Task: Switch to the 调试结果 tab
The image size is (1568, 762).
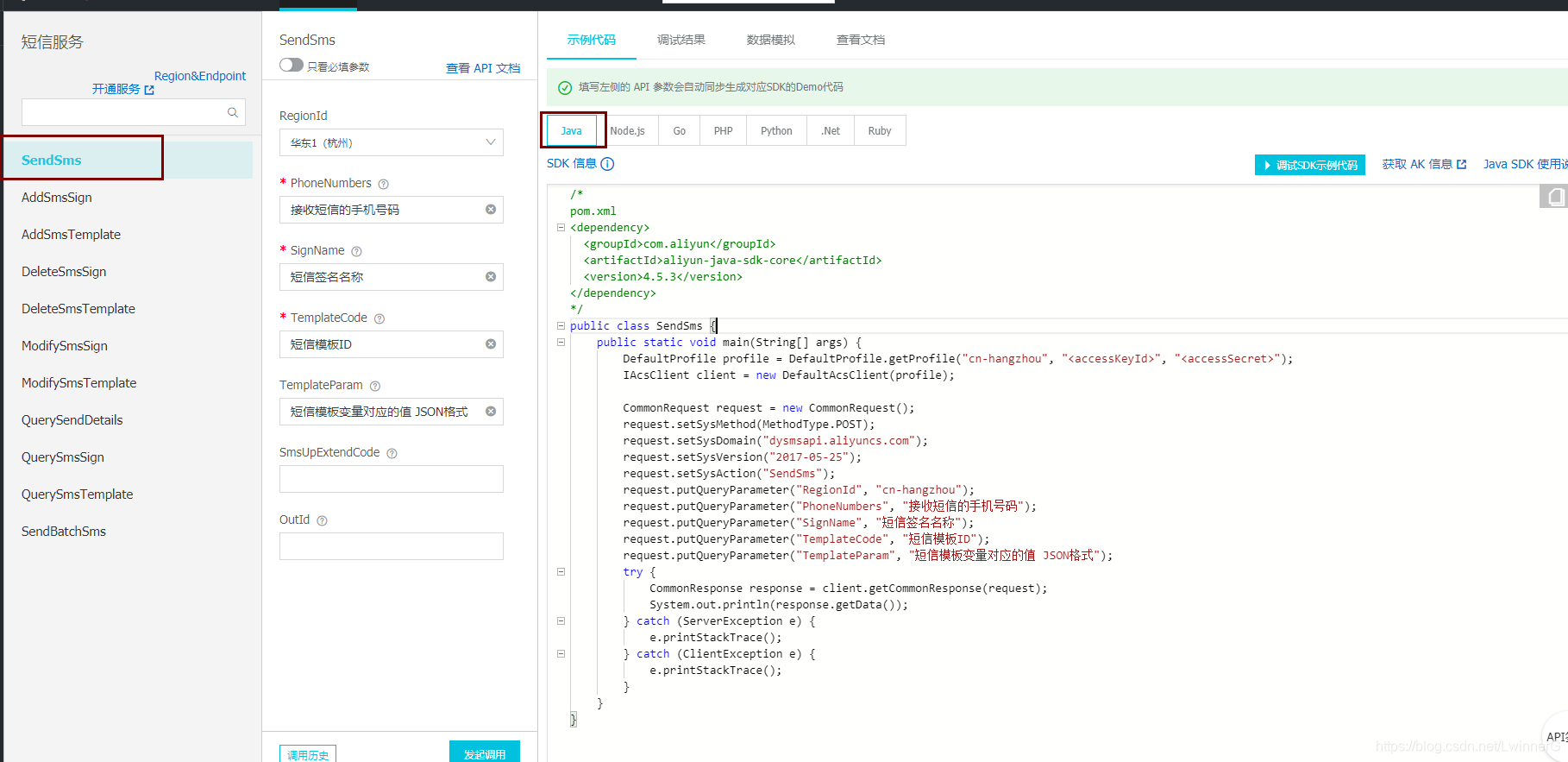Action: [681, 40]
